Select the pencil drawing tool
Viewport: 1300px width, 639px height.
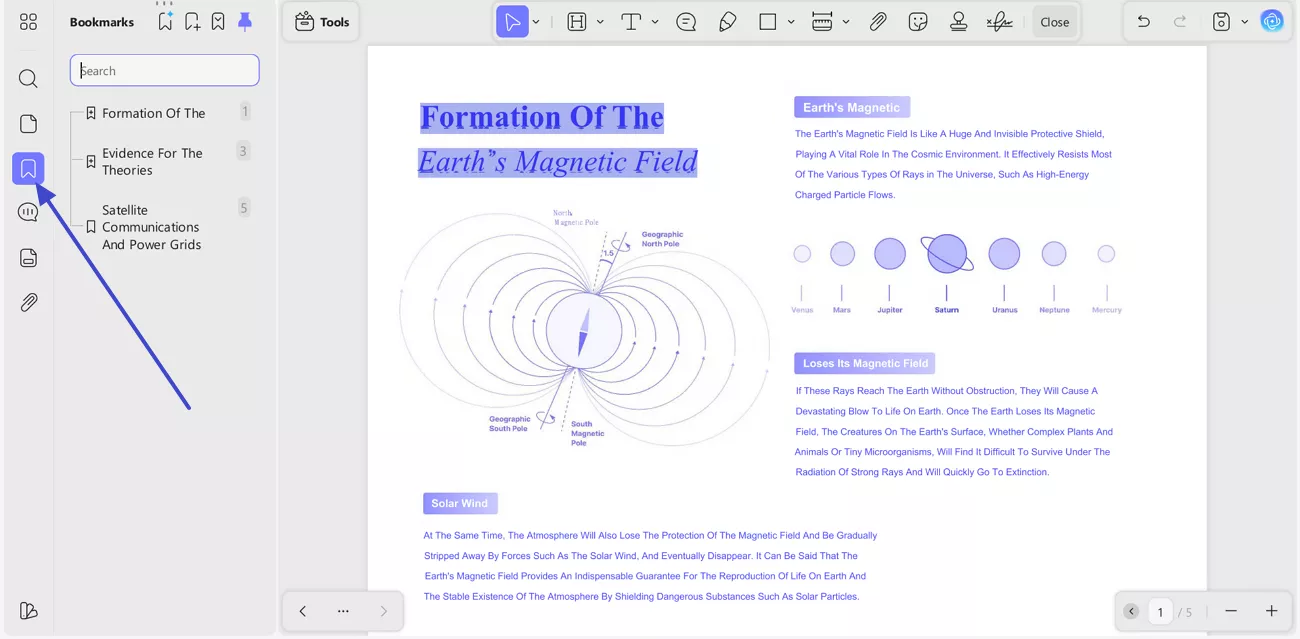point(728,22)
